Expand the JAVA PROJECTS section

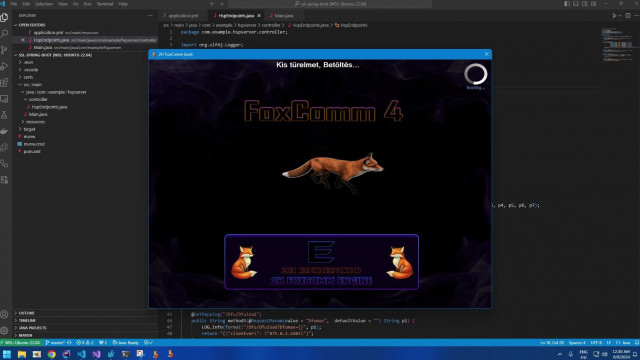pos(33,328)
